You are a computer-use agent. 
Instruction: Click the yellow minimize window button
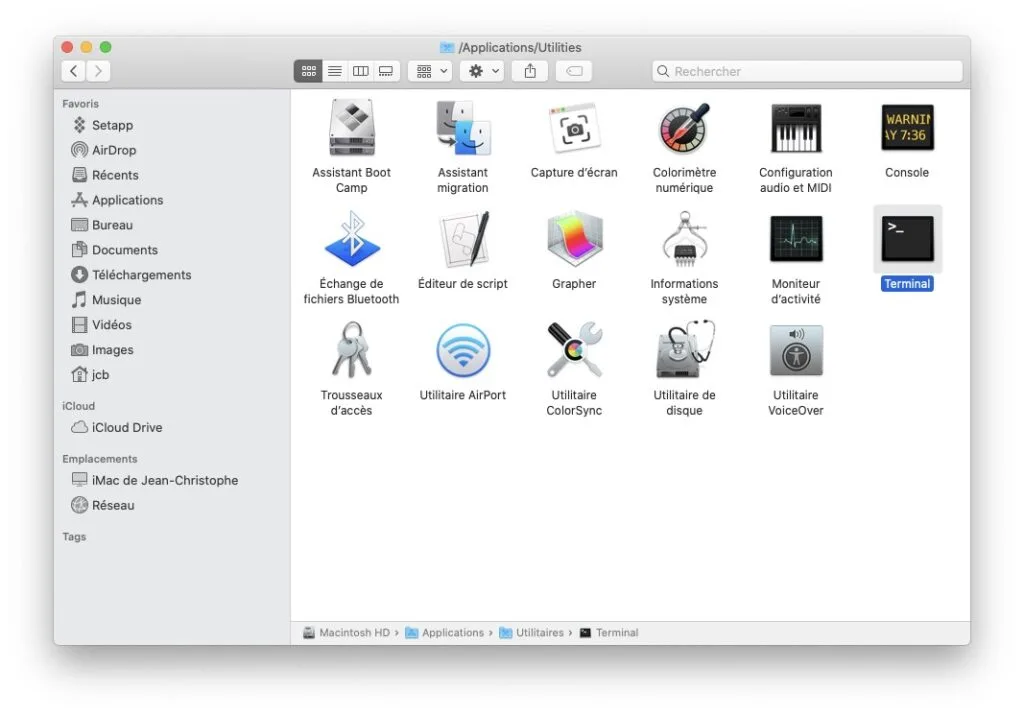86,47
